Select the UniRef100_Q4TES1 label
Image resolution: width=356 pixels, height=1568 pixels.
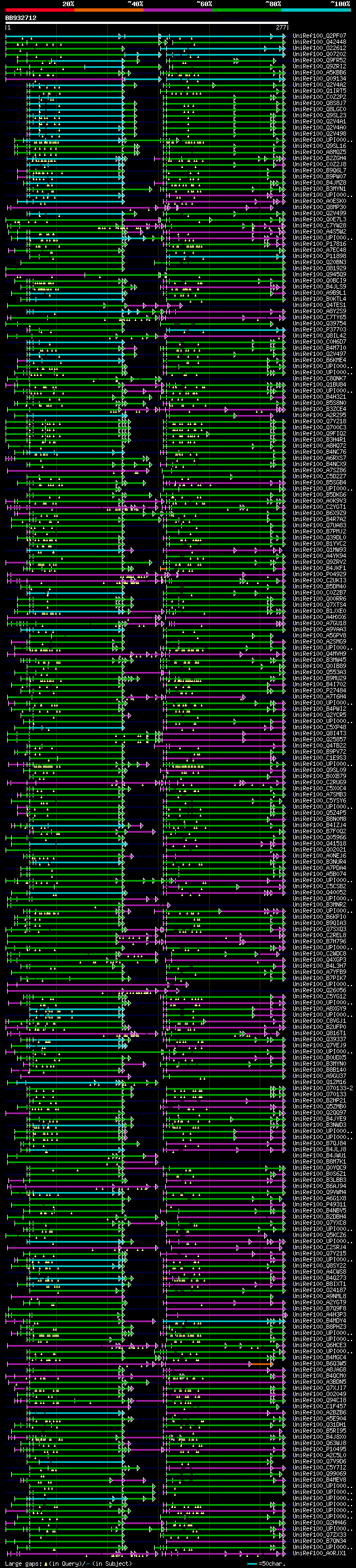tap(319, 305)
